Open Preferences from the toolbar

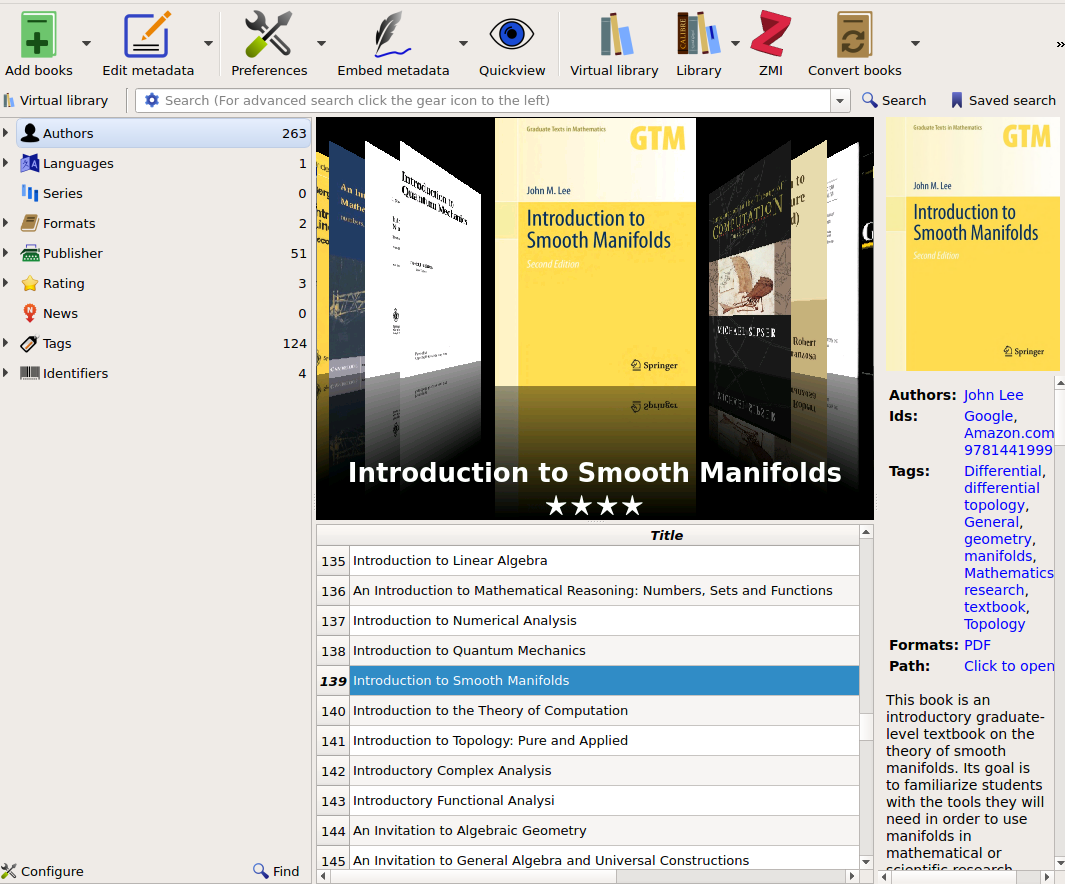[x=268, y=35]
